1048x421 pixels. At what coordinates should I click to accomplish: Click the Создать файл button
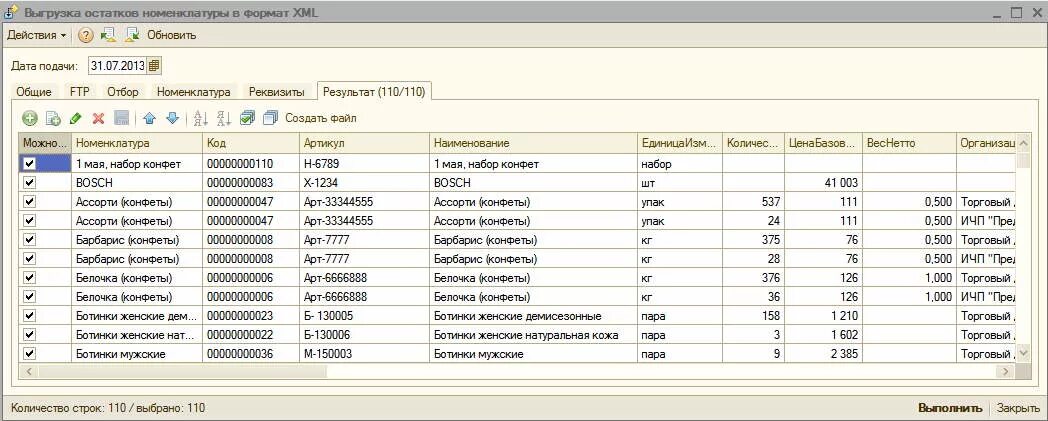coord(320,118)
